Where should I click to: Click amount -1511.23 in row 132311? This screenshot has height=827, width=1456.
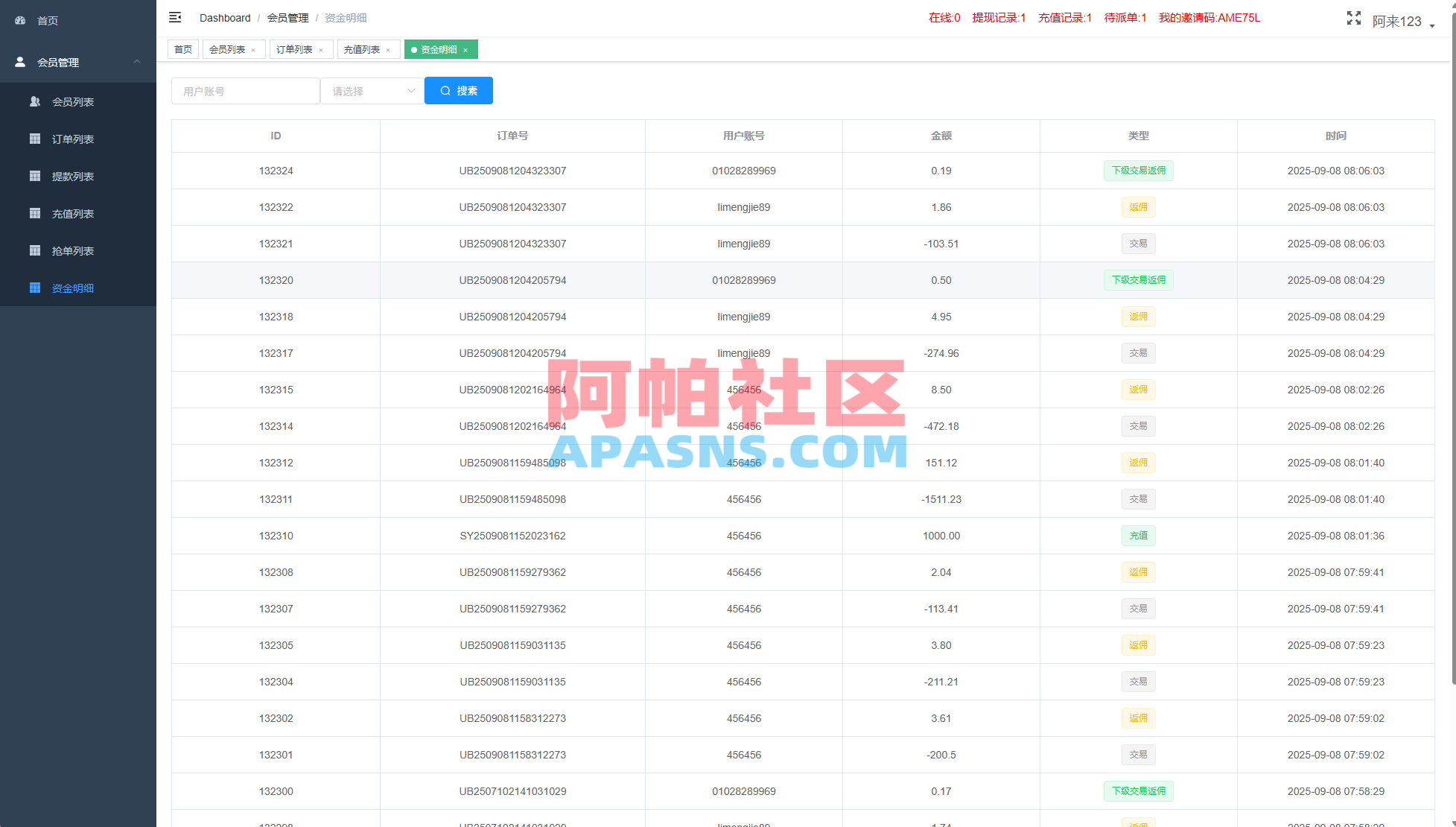coord(941,499)
